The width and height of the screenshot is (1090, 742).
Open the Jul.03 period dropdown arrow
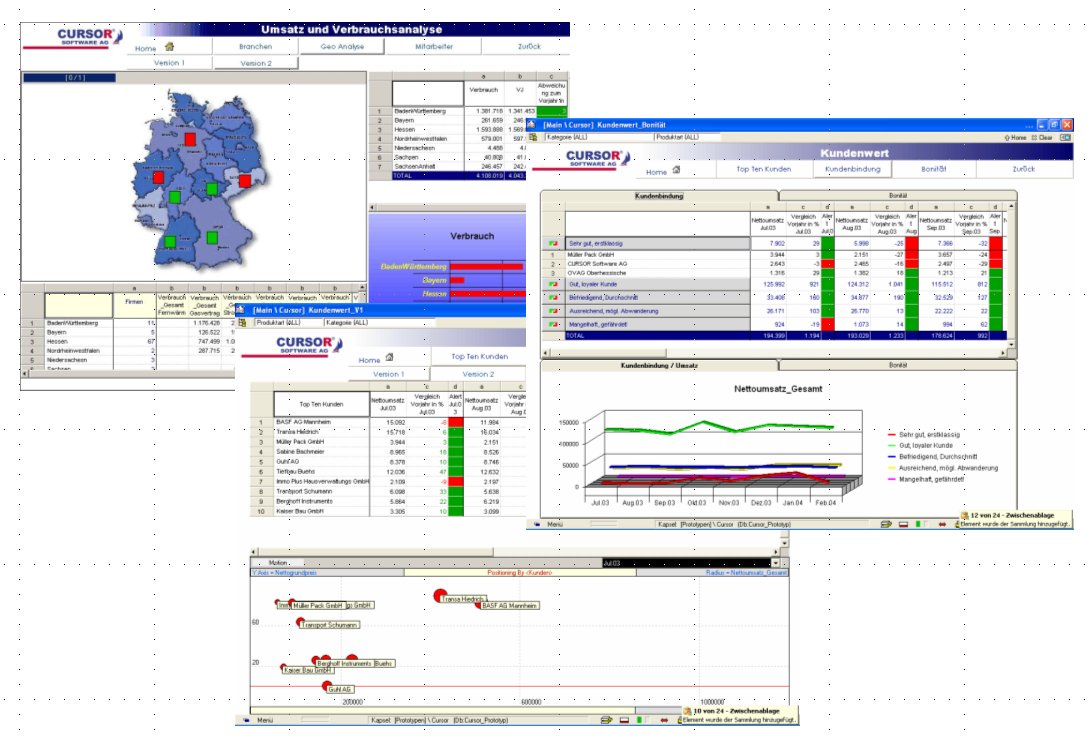(776, 563)
